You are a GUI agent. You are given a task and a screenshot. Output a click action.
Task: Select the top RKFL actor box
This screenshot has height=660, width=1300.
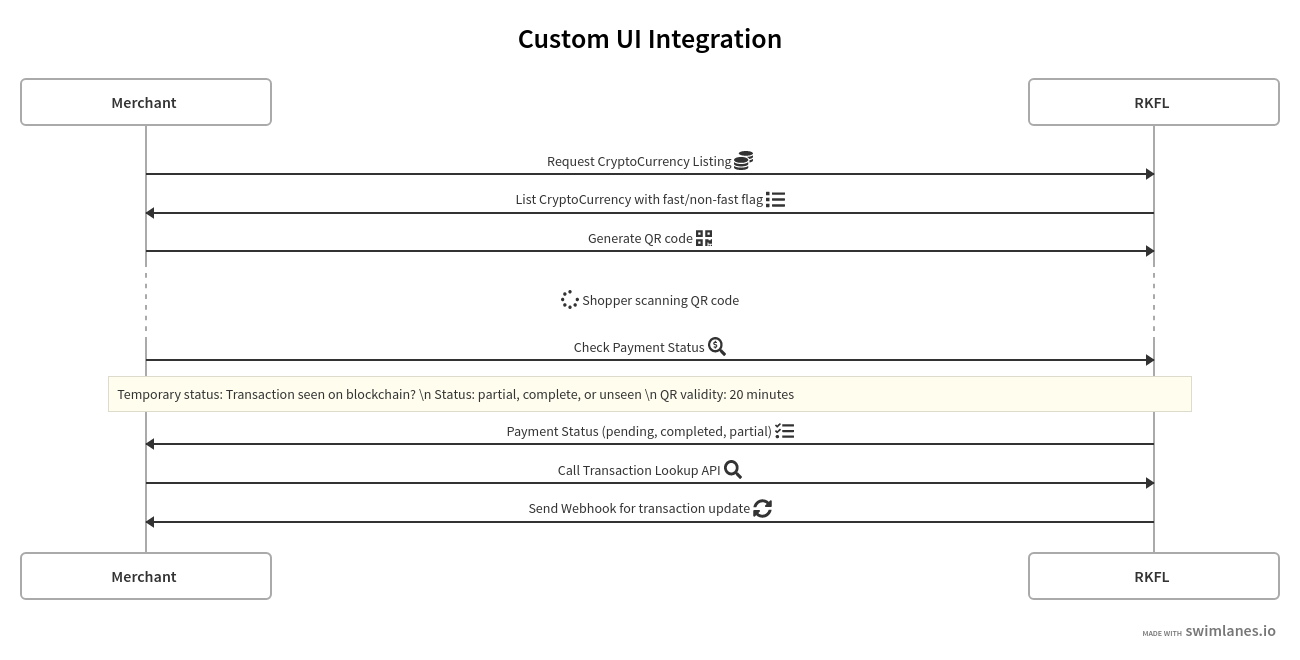pos(1154,102)
